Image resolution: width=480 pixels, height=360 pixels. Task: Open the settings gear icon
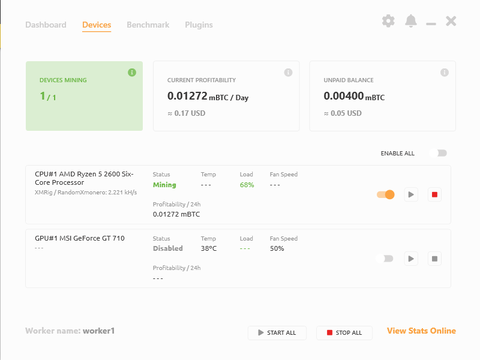click(x=388, y=21)
